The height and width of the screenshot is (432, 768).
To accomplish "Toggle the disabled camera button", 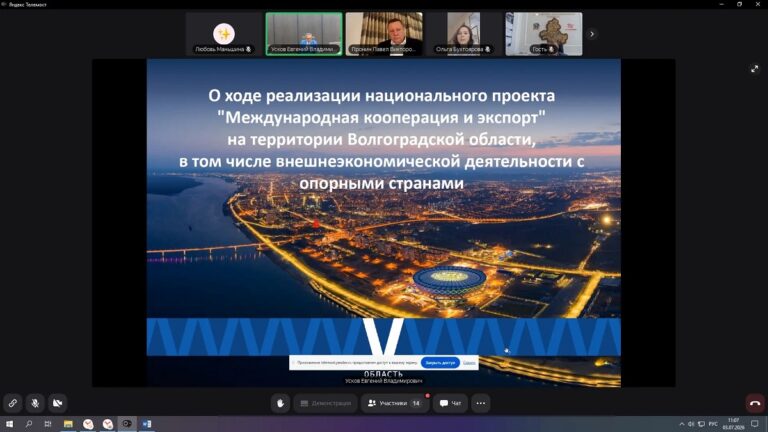I will (x=57, y=403).
